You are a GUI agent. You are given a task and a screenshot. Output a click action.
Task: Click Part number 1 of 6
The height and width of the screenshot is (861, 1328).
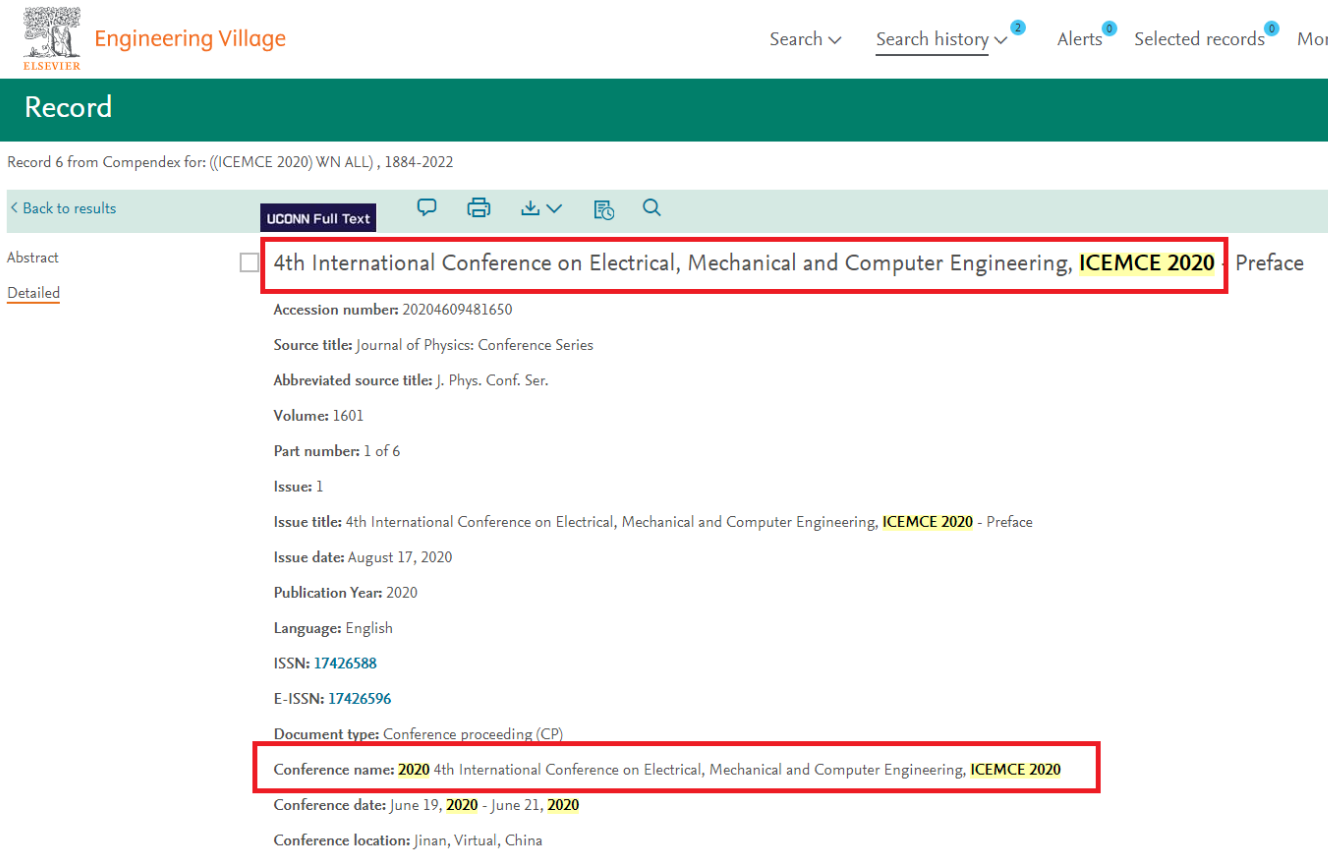point(381,451)
